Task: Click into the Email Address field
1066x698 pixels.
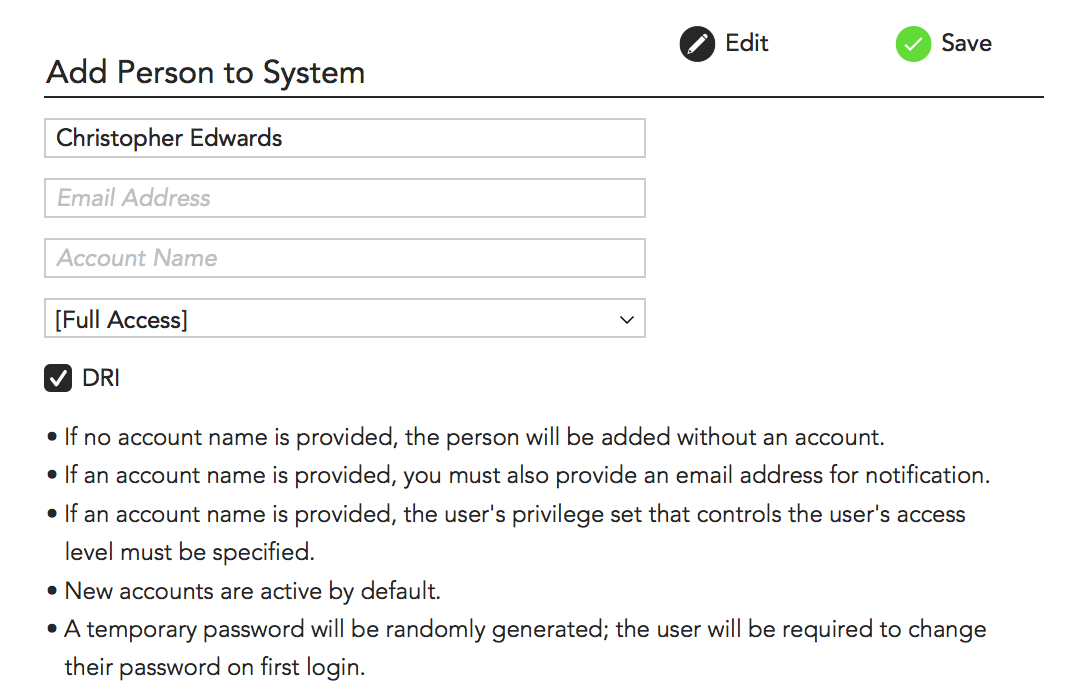Action: click(x=344, y=198)
